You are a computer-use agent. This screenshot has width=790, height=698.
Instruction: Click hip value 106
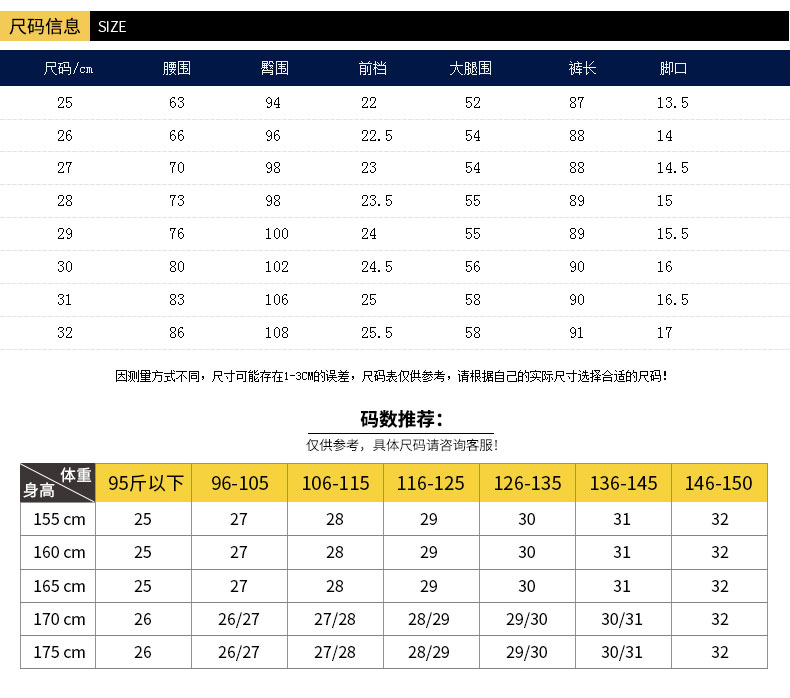pyautogui.click(x=277, y=300)
